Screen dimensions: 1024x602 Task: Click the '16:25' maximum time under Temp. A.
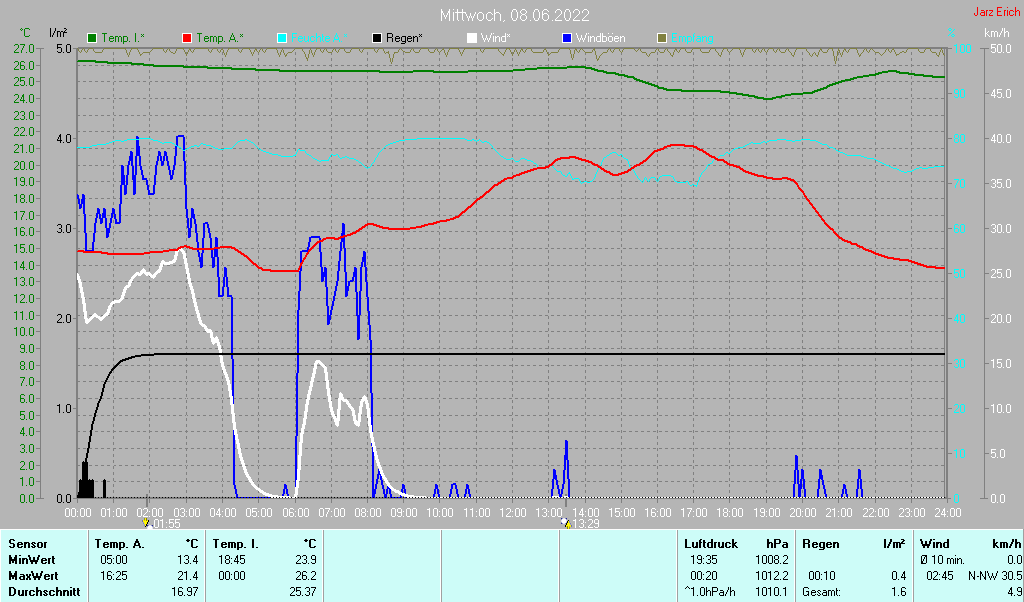[114, 577]
